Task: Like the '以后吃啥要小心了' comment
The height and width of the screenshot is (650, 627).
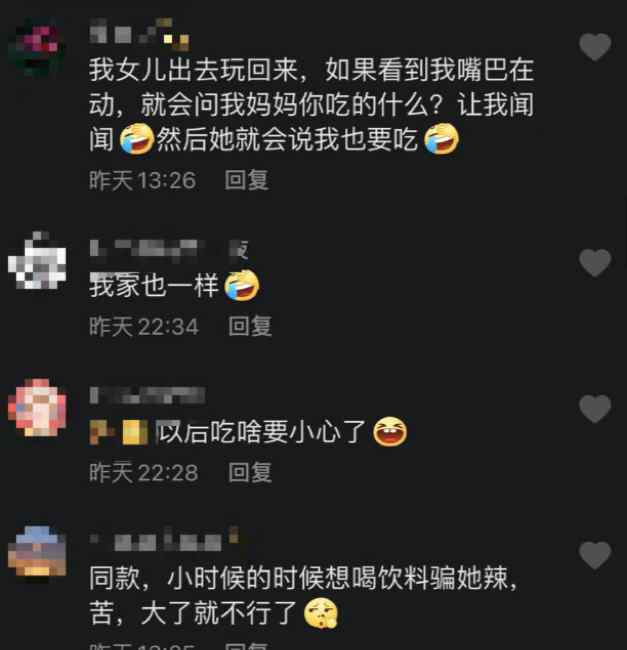Action: coord(595,408)
